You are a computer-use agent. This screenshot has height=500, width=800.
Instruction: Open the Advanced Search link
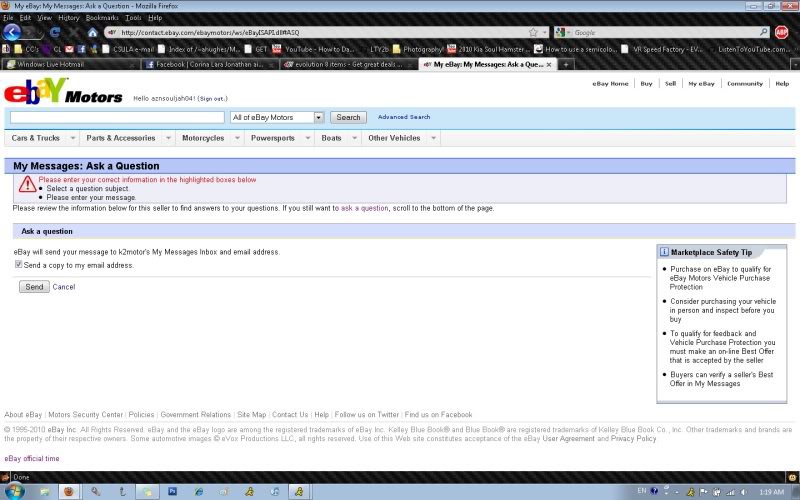pos(404,117)
